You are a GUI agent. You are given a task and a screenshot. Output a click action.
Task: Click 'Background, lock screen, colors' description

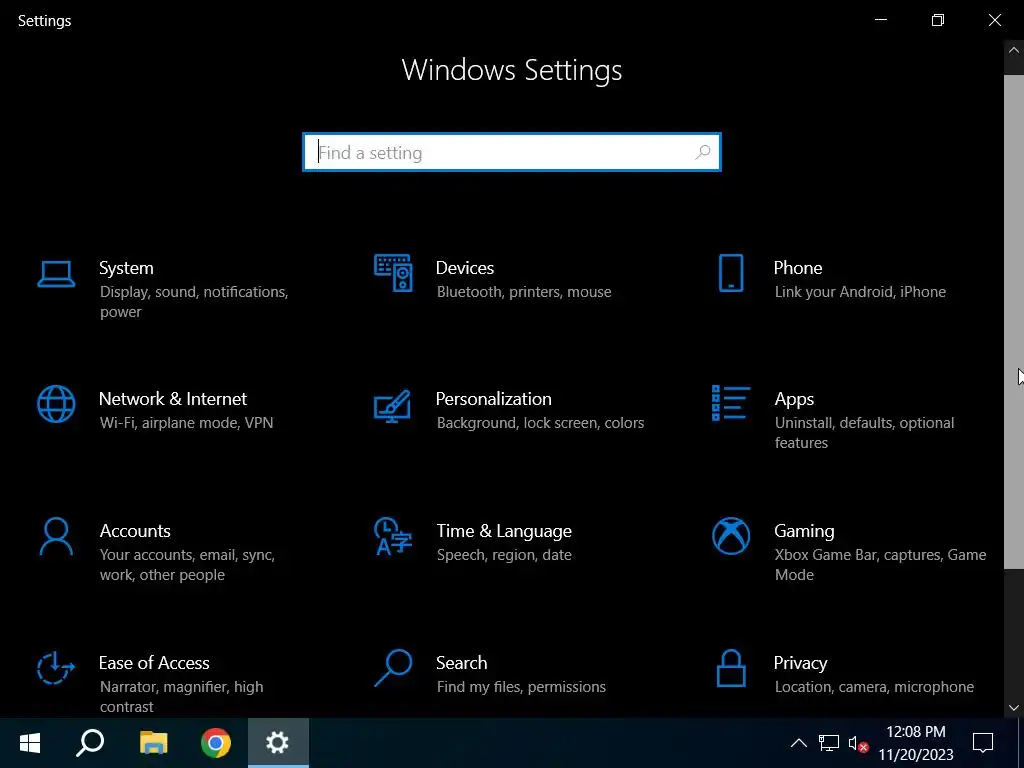[x=540, y=423]
